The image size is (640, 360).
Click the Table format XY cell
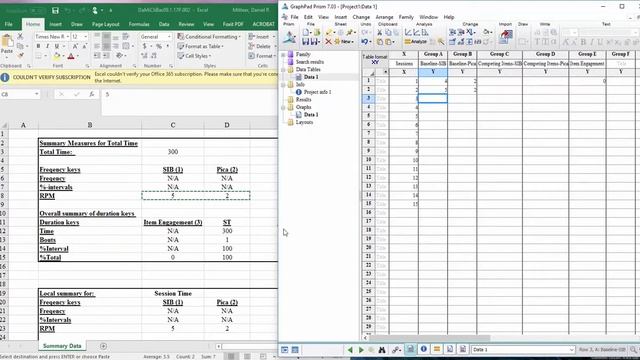coord(375,59)
